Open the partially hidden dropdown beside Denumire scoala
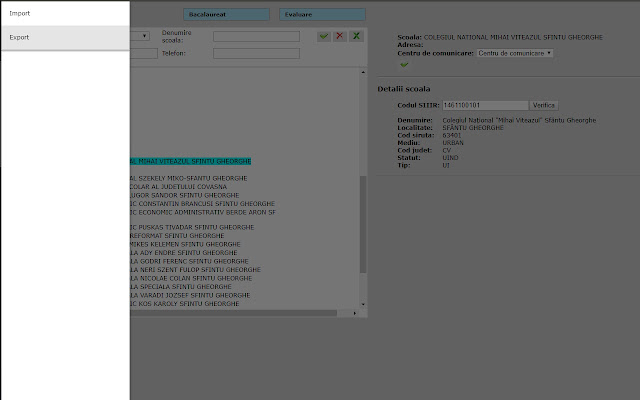 [x=140, y=36]
